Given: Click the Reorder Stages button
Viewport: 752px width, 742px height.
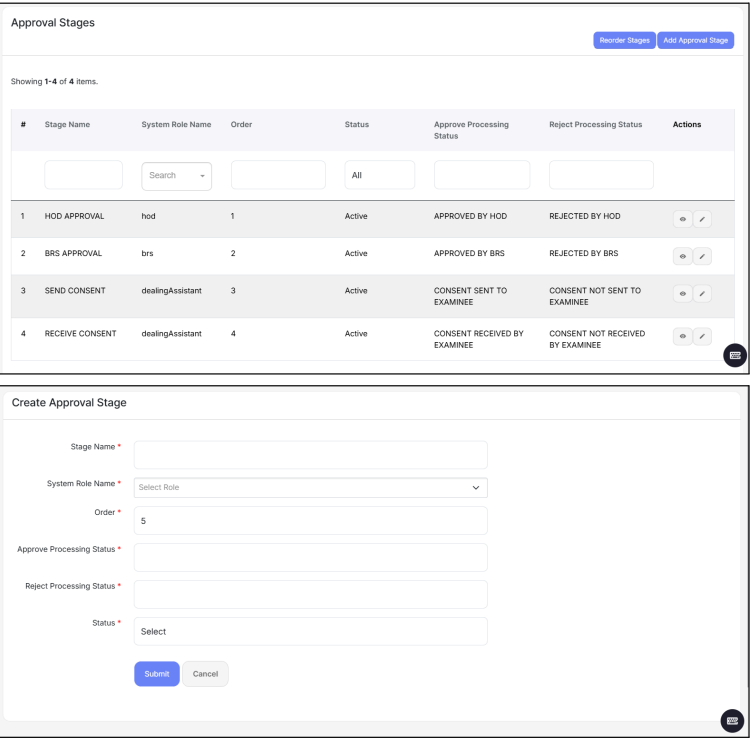Looking at the screenshot, I should (x=624, y=40).
